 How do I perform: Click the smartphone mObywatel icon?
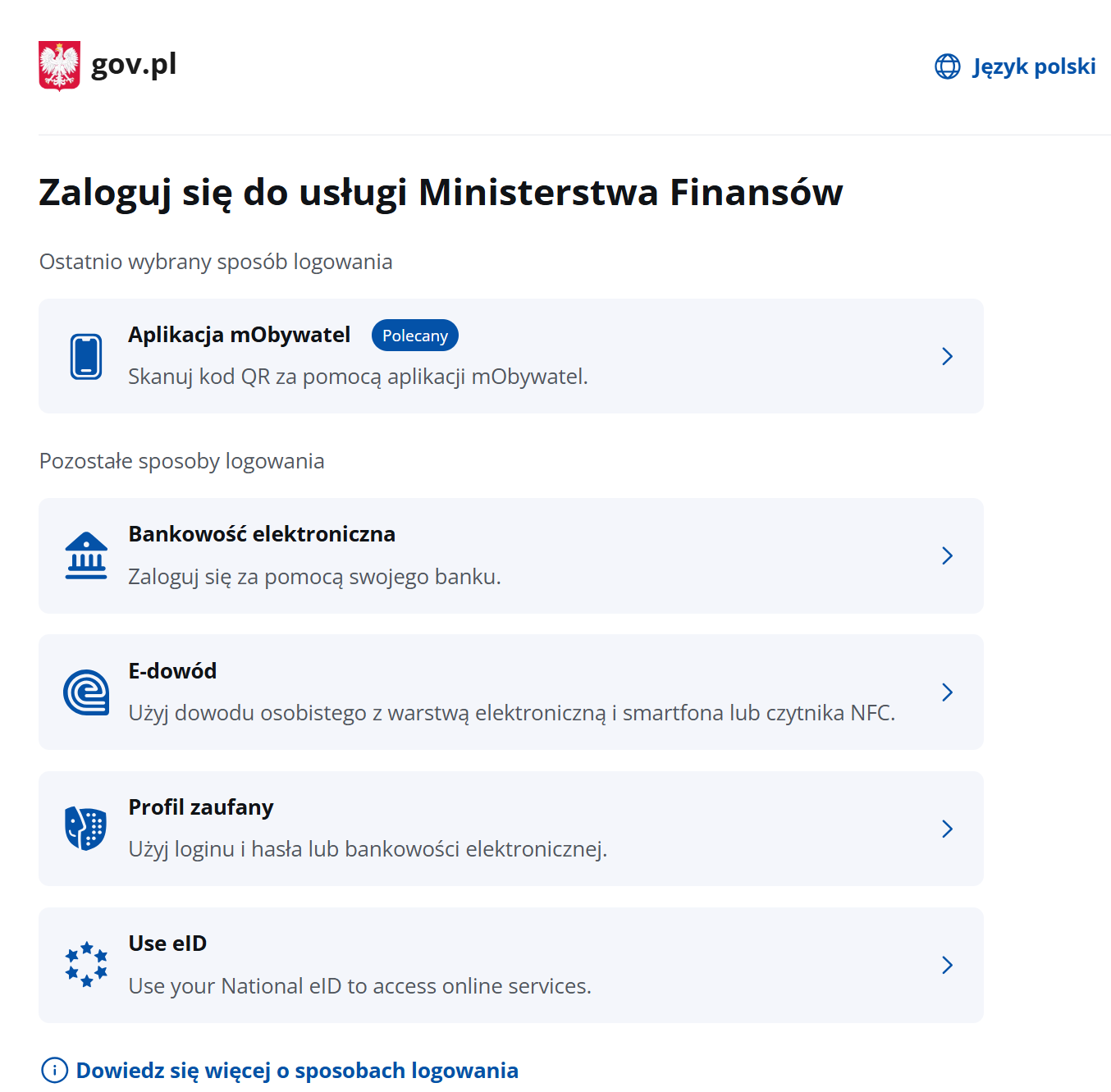86,357
